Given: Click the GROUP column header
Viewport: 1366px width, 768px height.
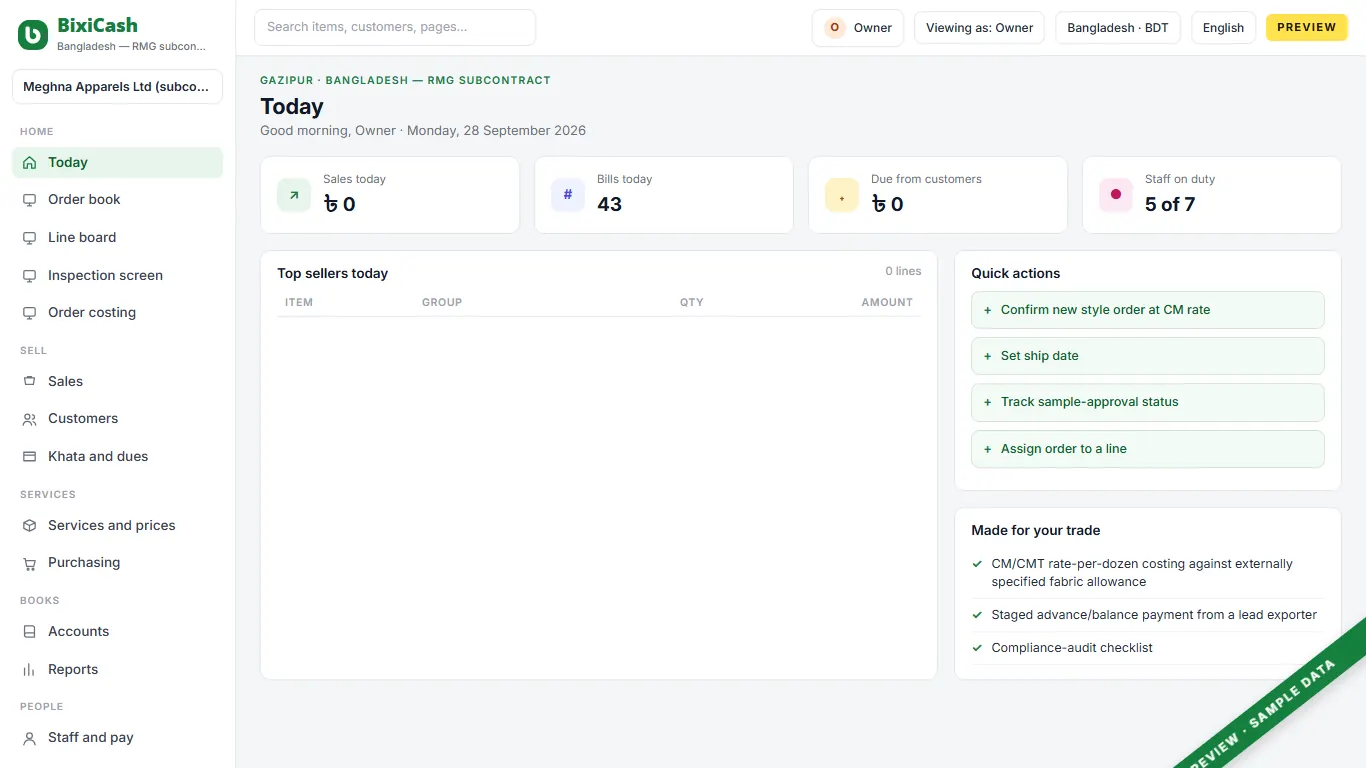Looking at the screenshot, I should 442,302.
